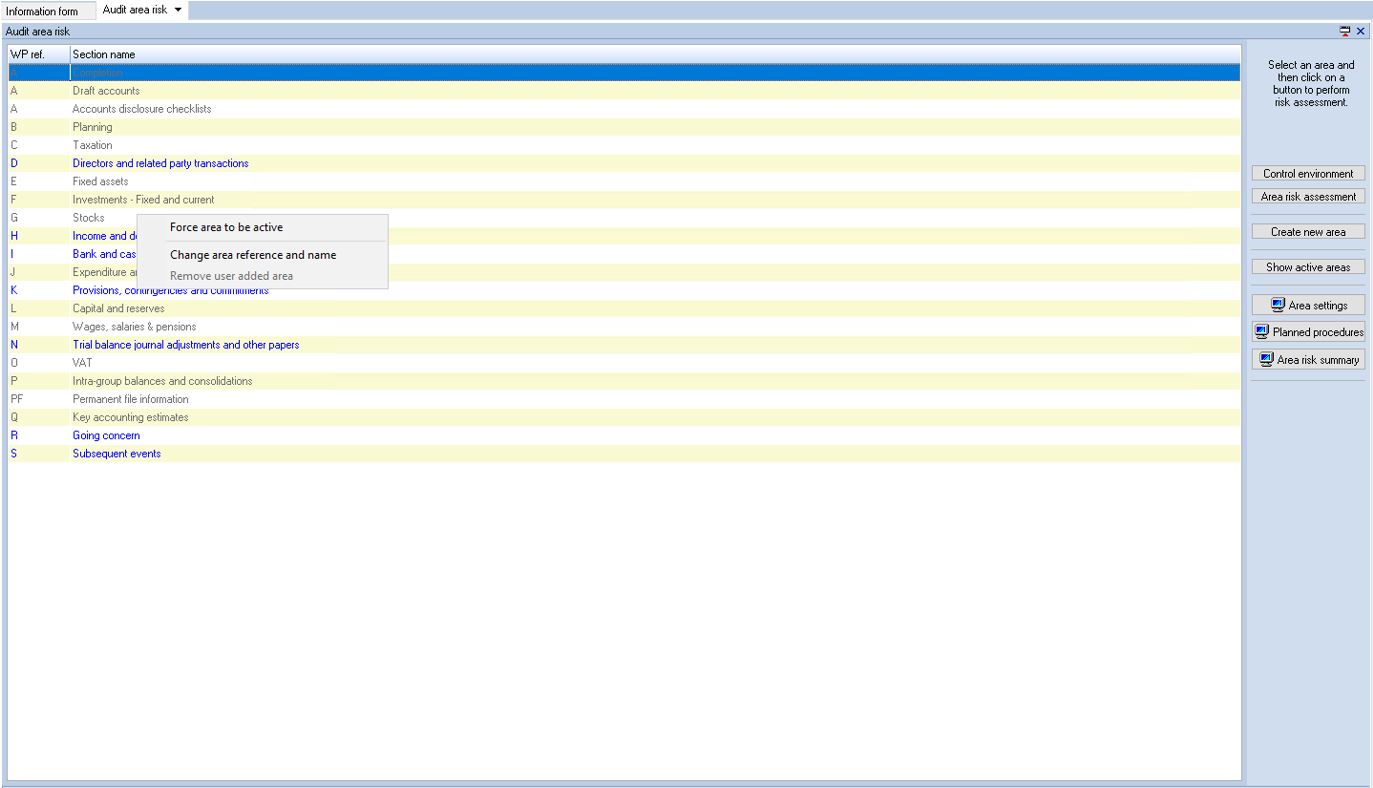Click the Area risk assessment button
This screenshot has width=1373, height=788.
pyautogui.click(x=1308, y=197)
